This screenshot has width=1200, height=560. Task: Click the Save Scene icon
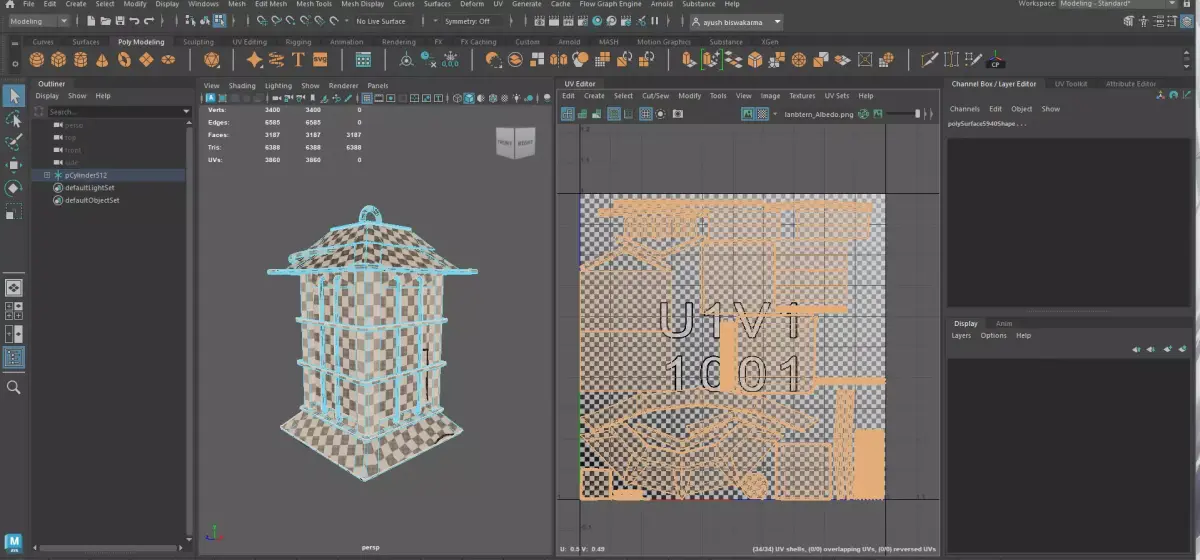(x=120, y=21)
